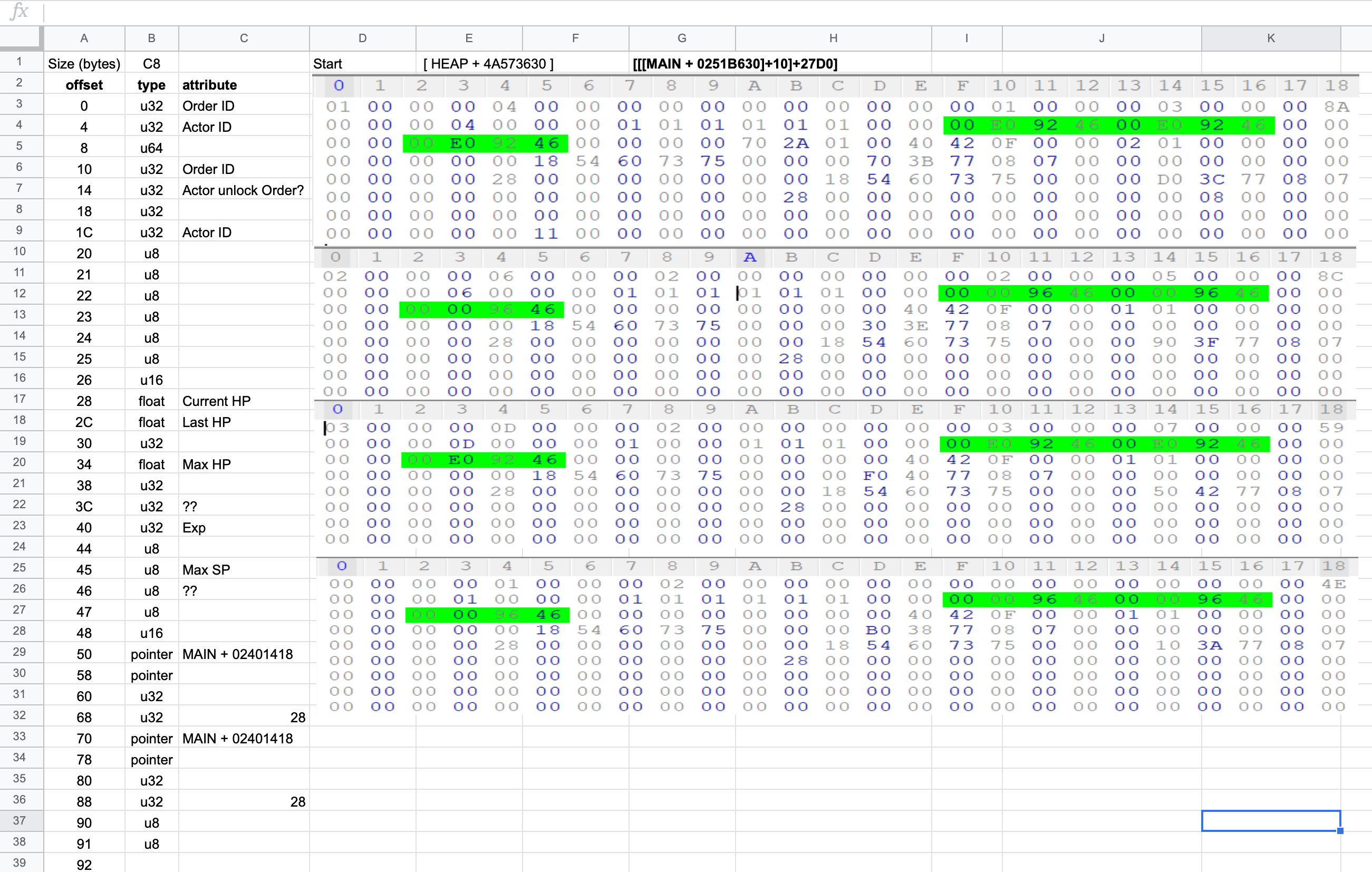Select all cells via corner box
Screen dimensions: 1372x872
point(21,38)
